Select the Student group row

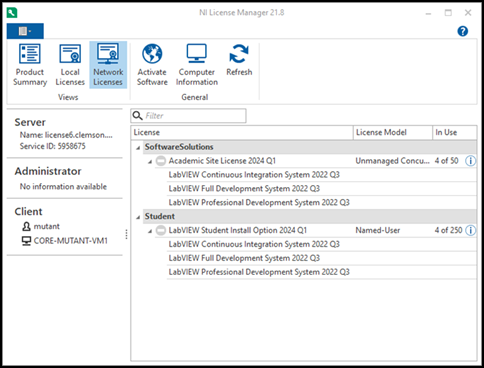tap(310, 216)
